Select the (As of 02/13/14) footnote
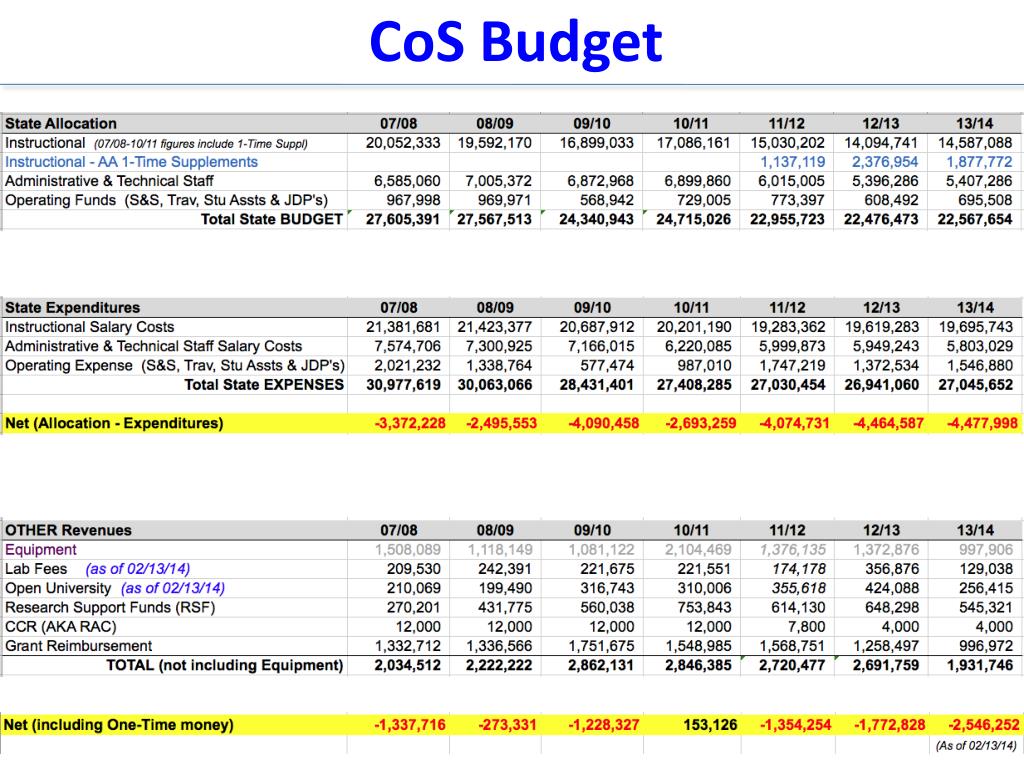The image size is (1024, 768). pos(976,745)
